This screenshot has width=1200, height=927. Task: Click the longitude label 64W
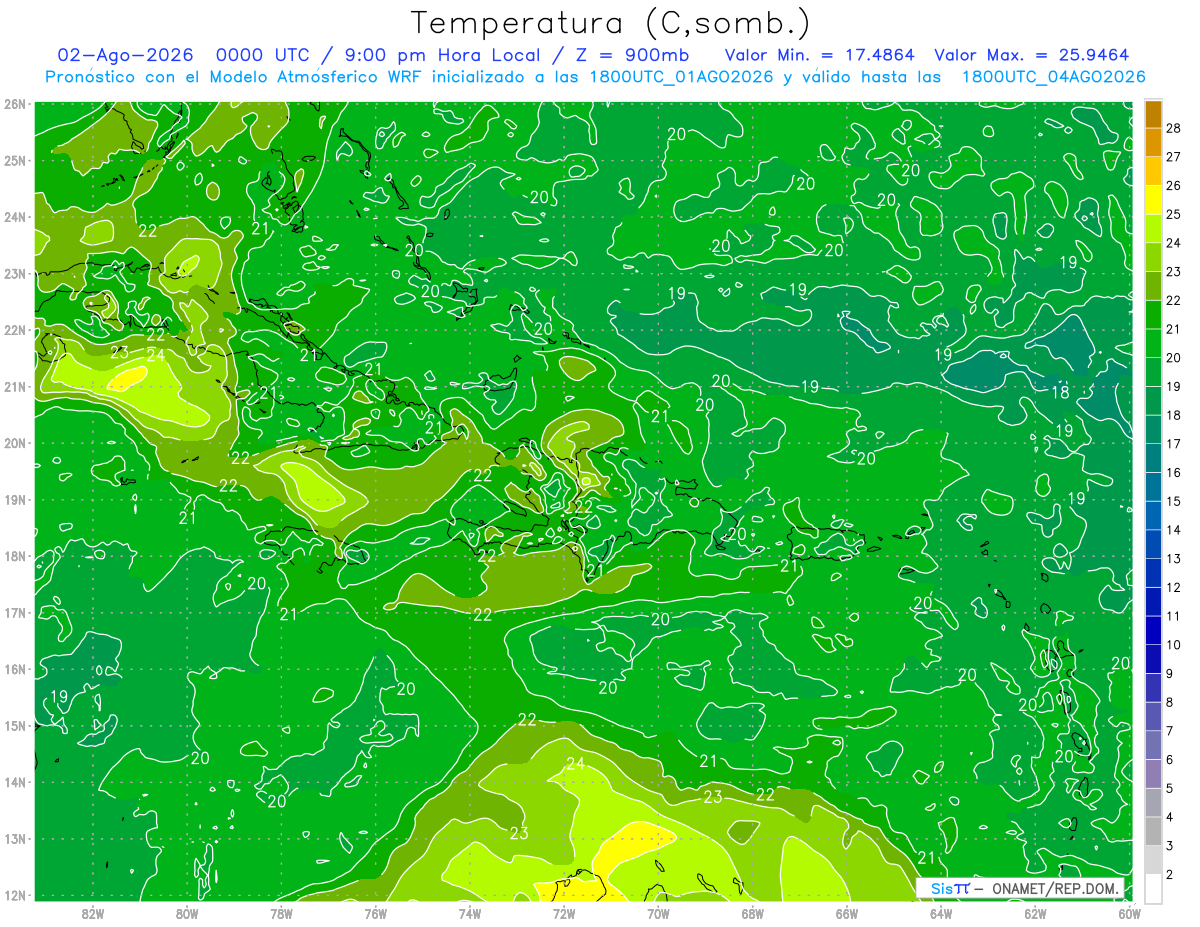coord(940,914)
